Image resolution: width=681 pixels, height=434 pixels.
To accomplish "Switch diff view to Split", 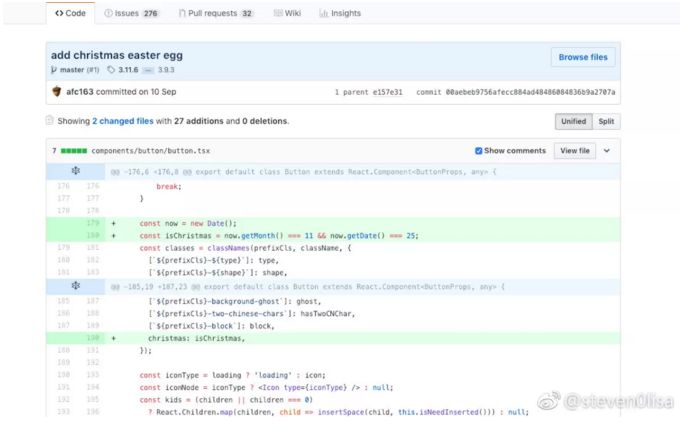I will click(606, 122).
